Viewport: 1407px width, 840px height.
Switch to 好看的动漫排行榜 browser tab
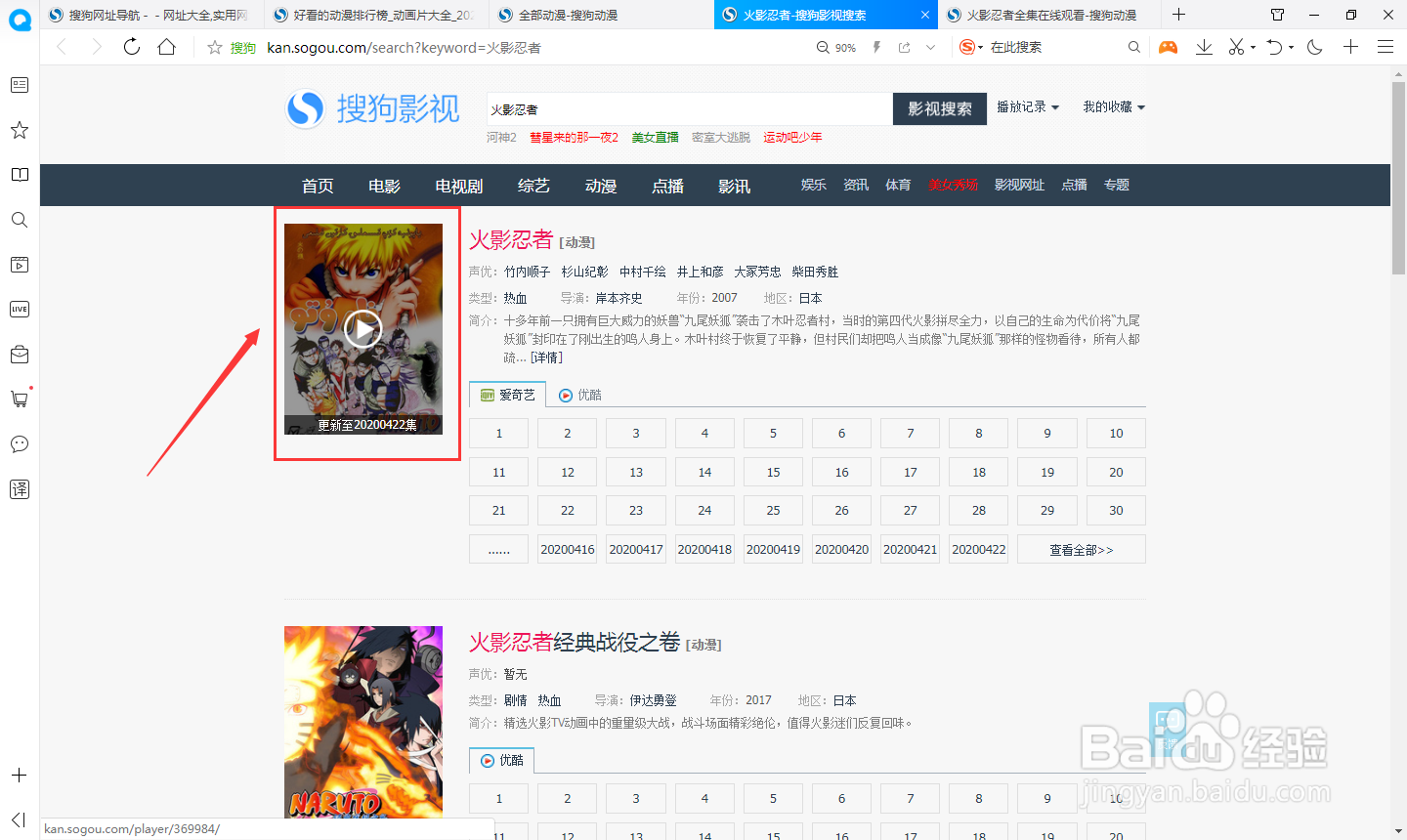376,15
